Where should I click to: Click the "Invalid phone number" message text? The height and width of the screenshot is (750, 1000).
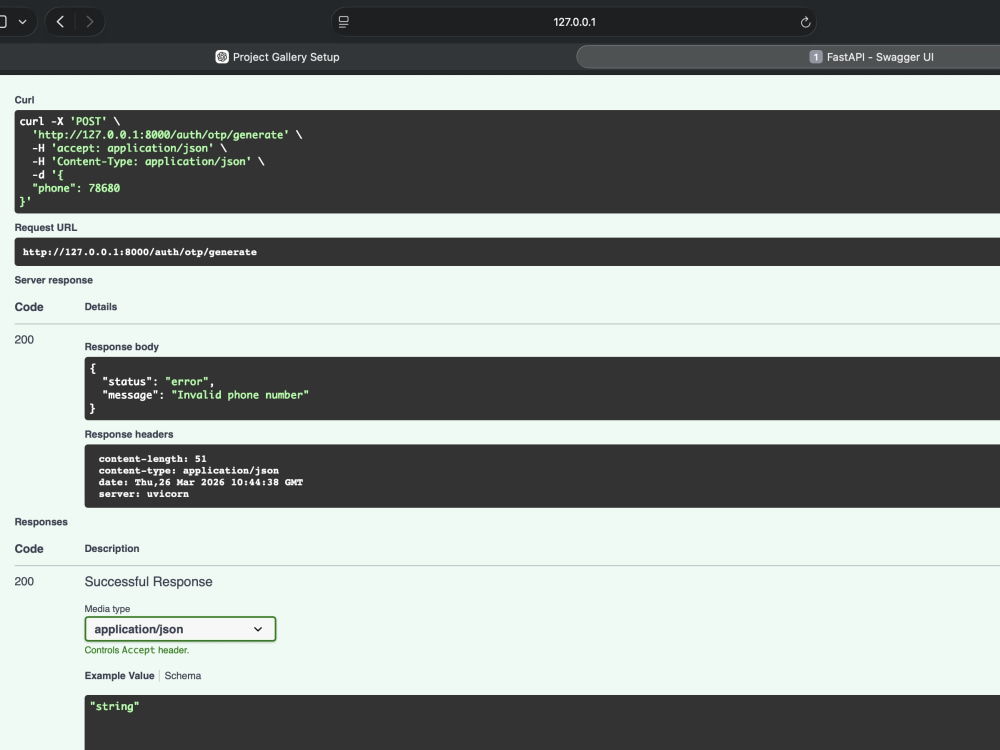pos(240,395)
